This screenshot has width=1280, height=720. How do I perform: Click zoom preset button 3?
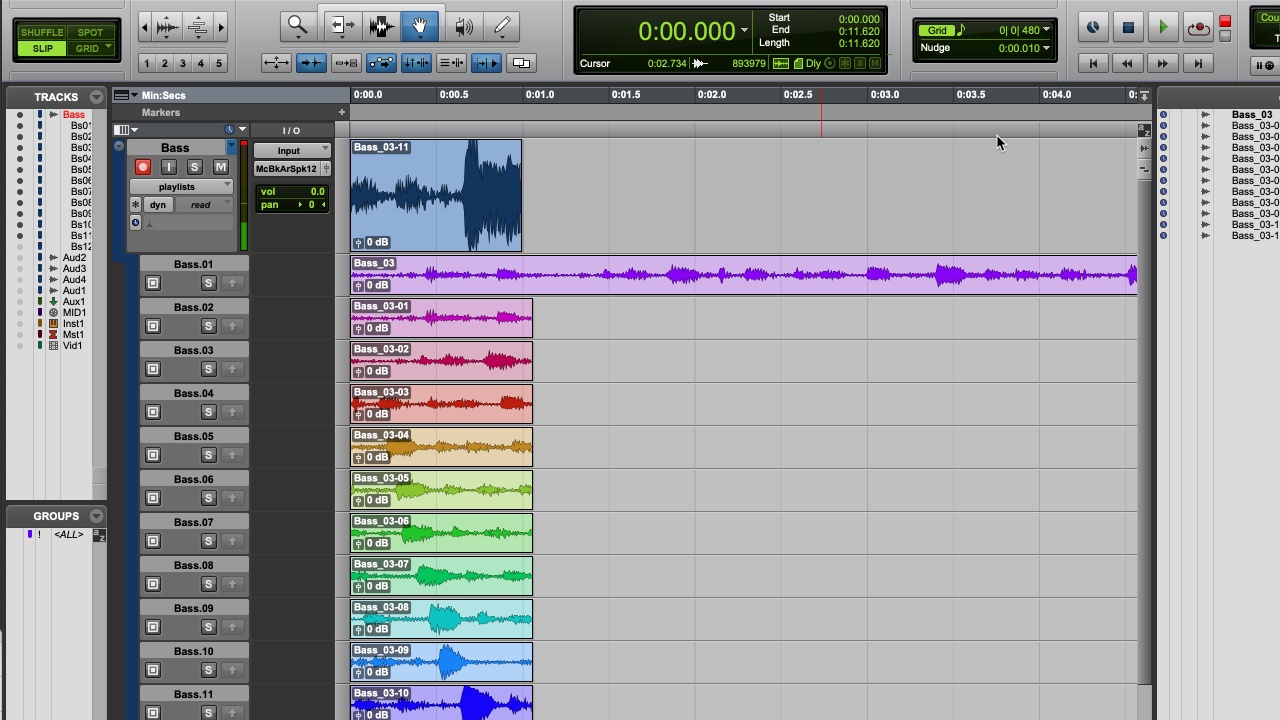click(x=182, y=63)
